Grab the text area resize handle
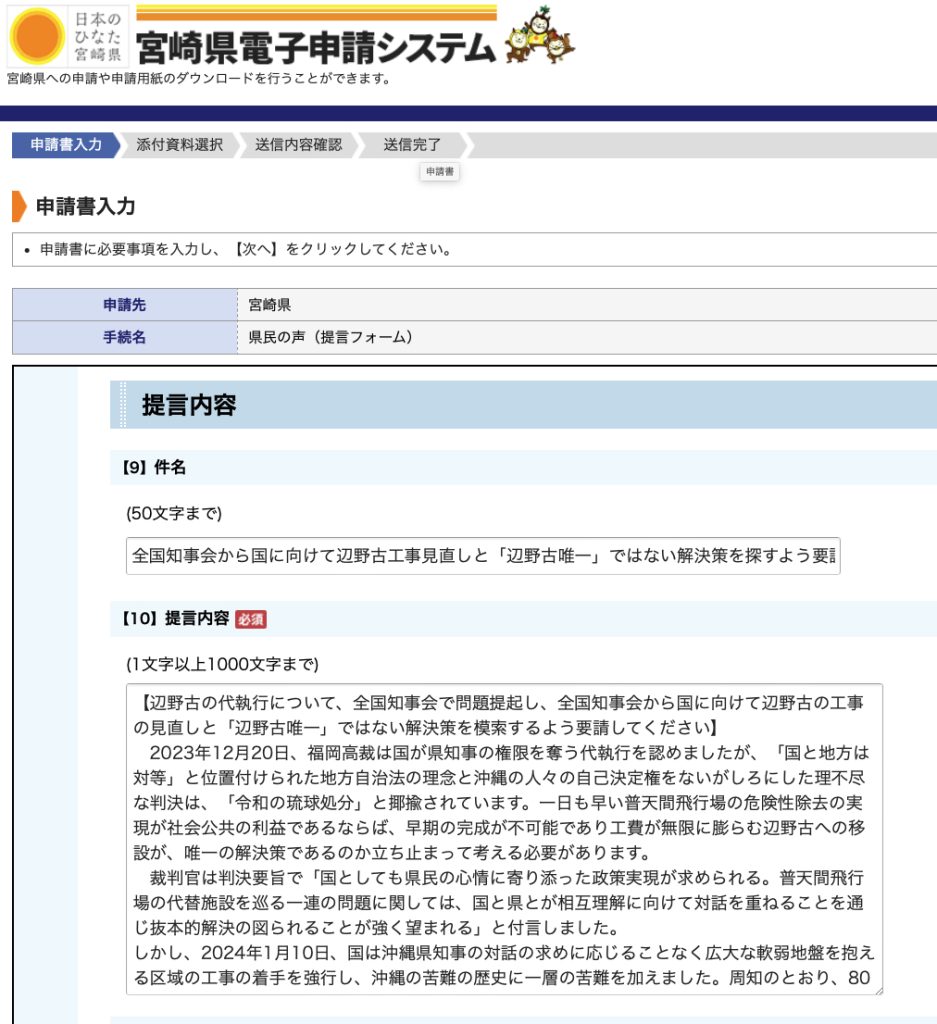The width and height of the screenshot is (937, 1024). click(x=877, y=989)
